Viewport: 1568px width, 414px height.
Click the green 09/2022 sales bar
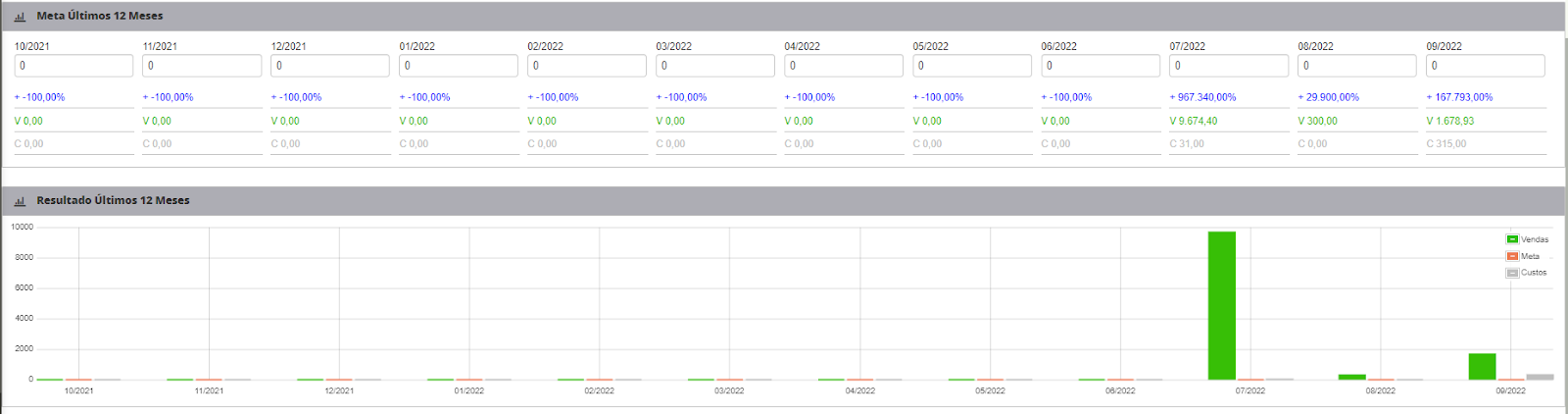pos(1482,366)
